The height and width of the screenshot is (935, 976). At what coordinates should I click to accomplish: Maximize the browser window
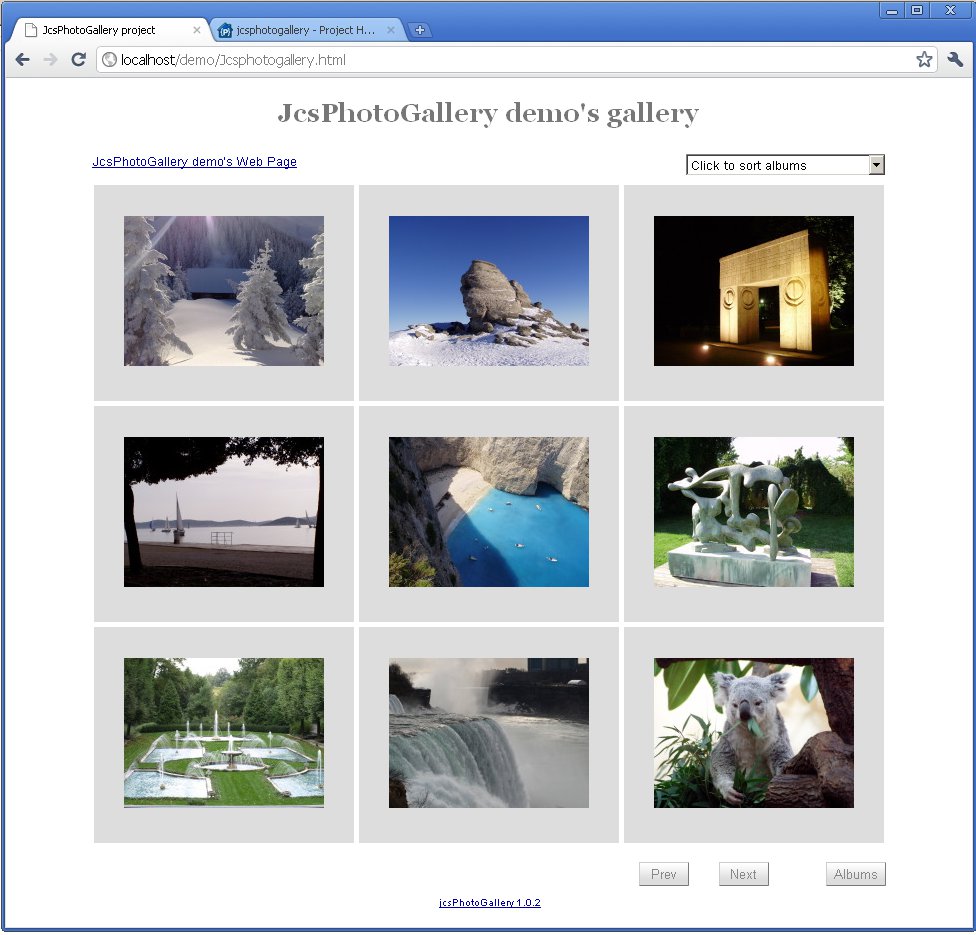point(917,10)
